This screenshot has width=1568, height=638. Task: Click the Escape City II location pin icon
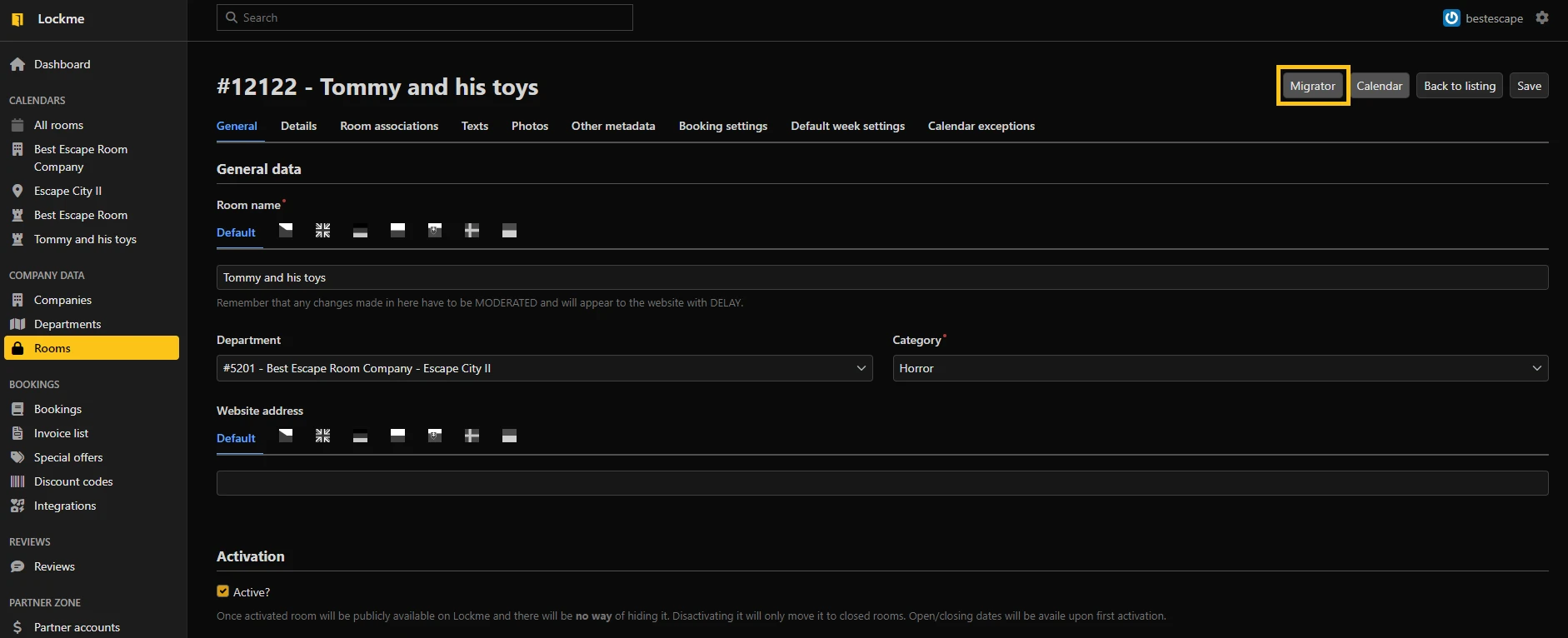tap(17, 191)
